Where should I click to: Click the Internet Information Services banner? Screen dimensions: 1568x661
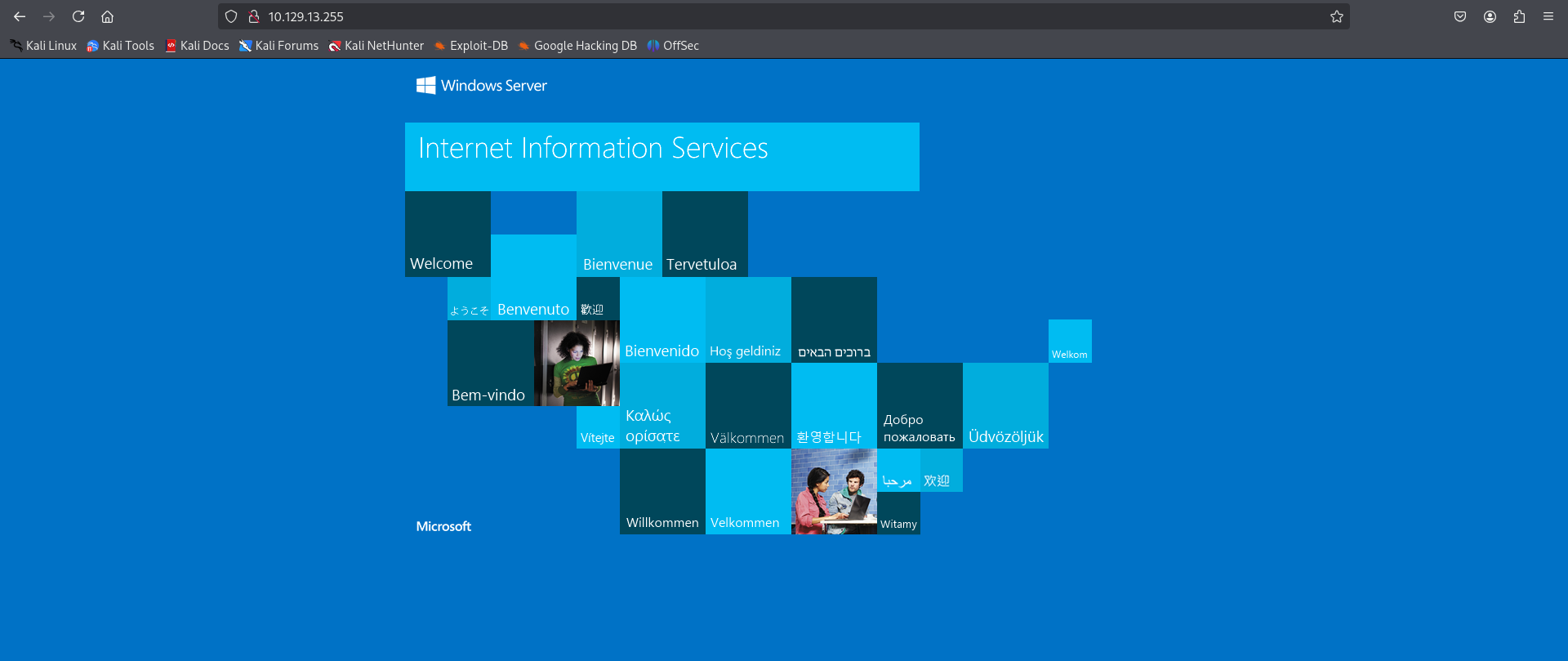pyautogui.click(x=661, y=156)
